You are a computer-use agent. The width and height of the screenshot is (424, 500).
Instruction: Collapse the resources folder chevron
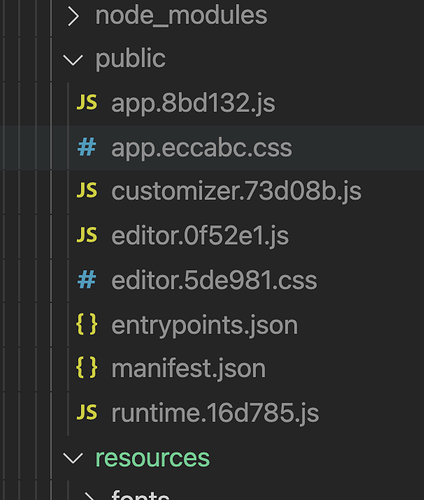pyautogui.click(x=73, y=458)
